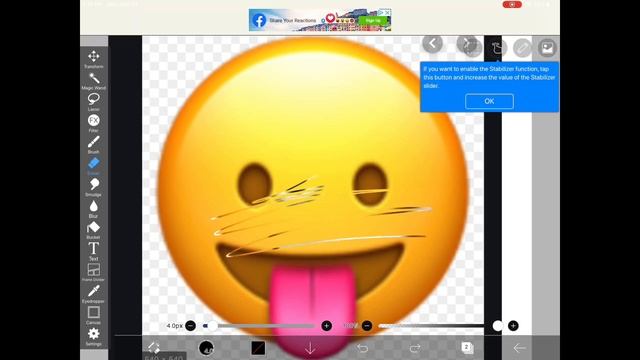Image resolution: width=640 pixels, height=360 pixels.
Task: Increase opacity with plus button
Action: coord(513,326)
